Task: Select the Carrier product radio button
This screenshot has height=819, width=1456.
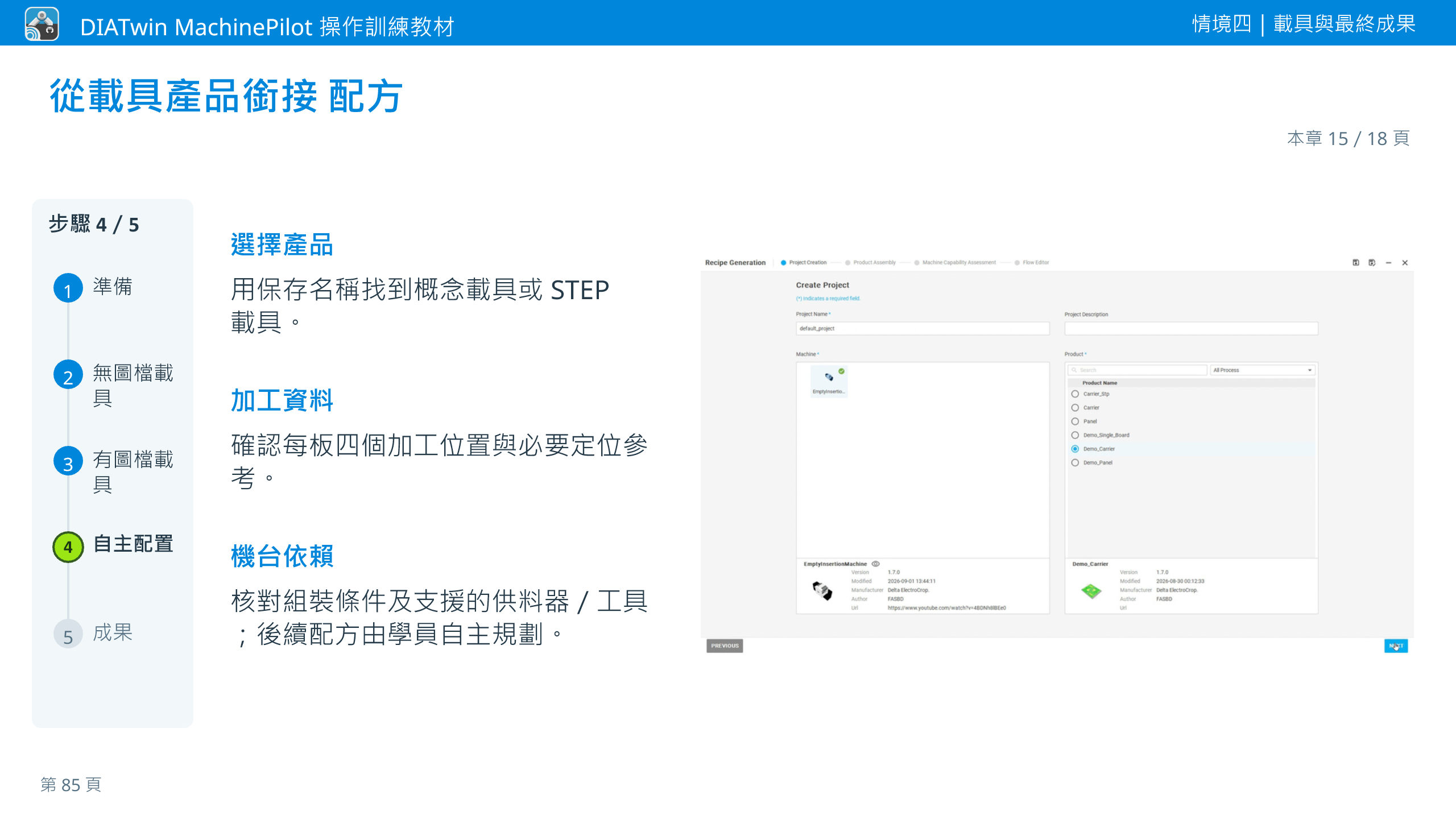Action: (1075, 408)
